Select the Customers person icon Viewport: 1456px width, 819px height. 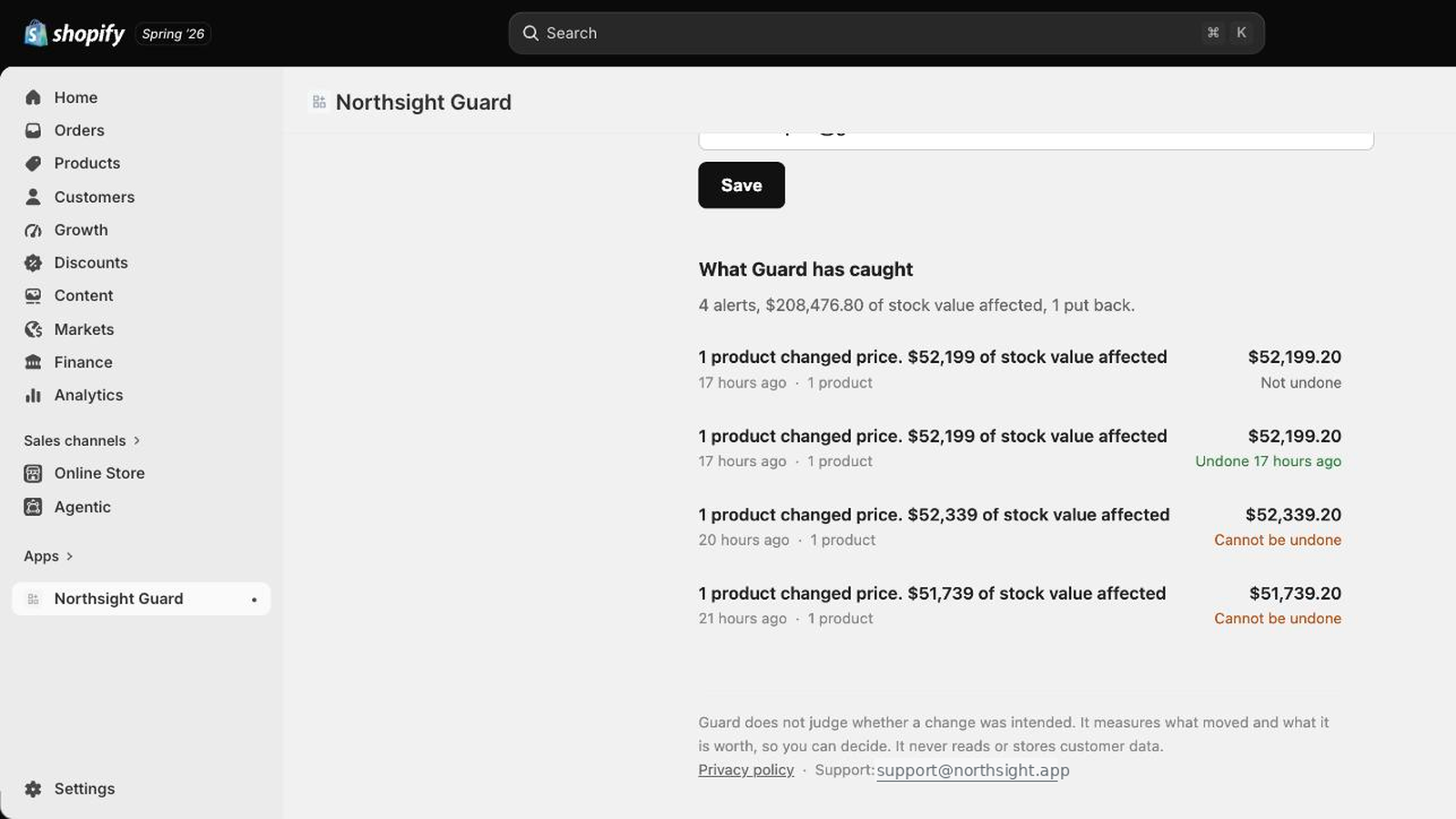[34, 197]
